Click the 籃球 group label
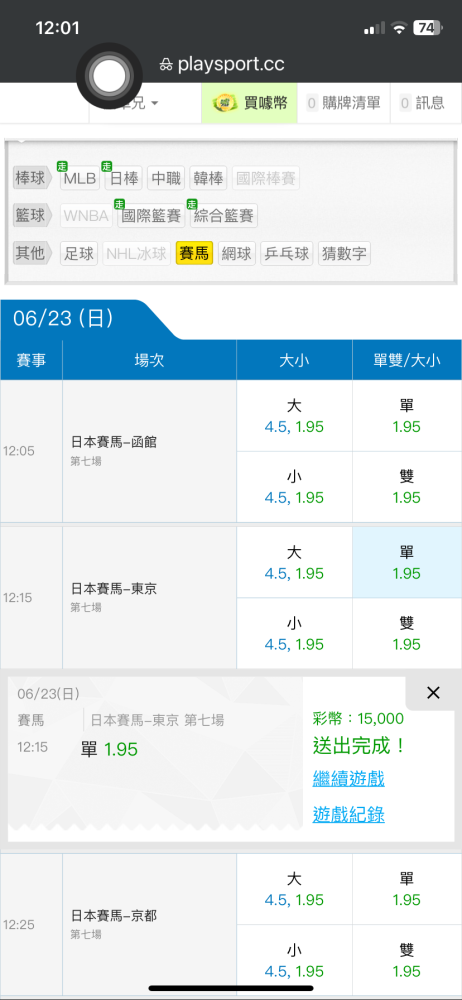 point(33,216)
